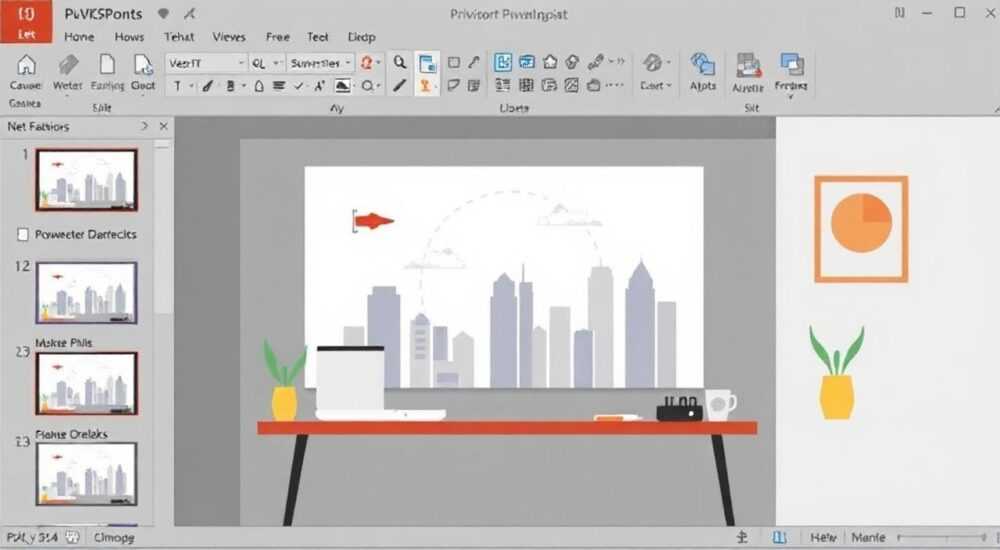Image resolution: width=1000 pixels, height=550 pixels.
Task: Click the Manle status bar button
Action: coord(868,537)
